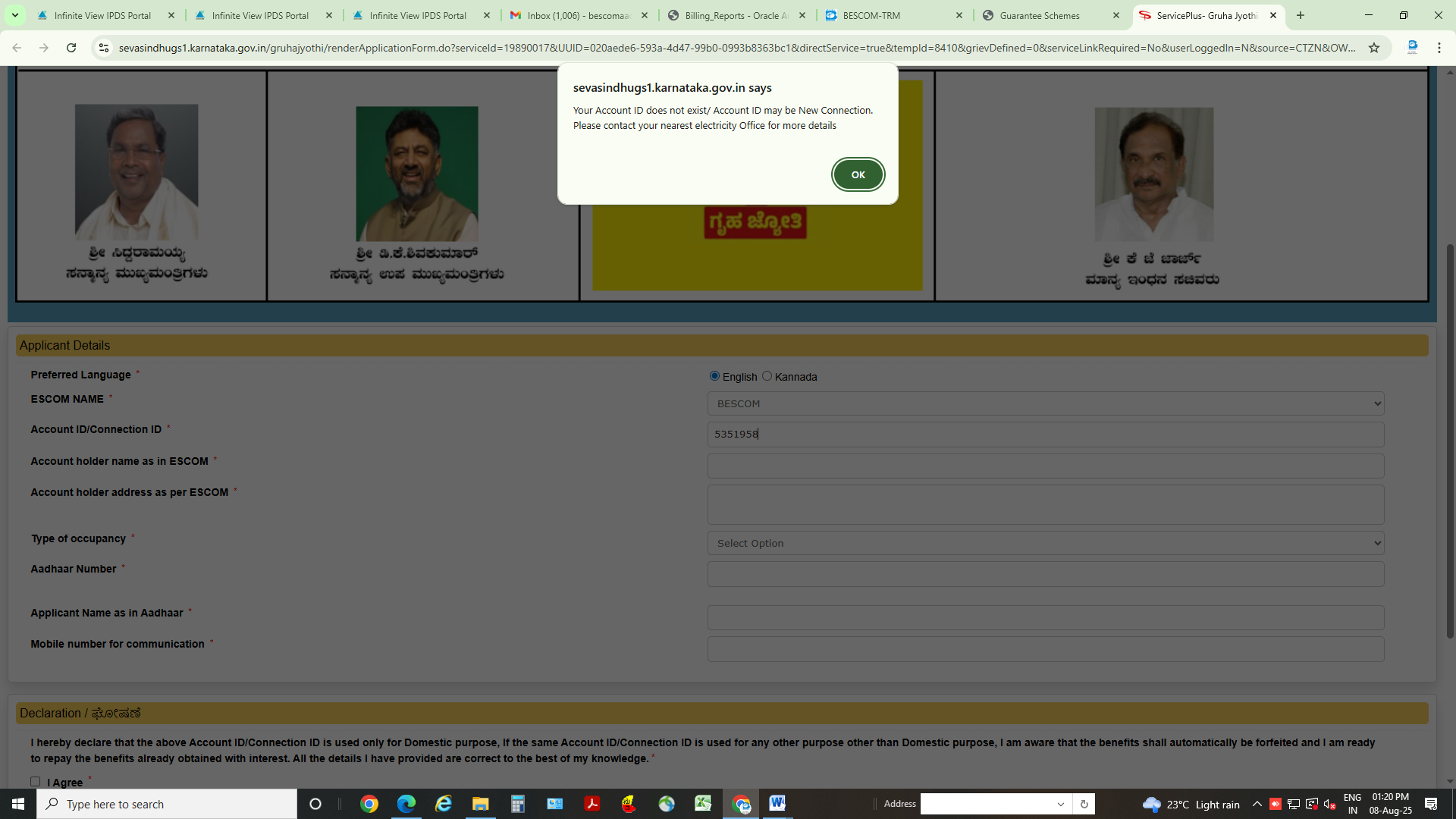Click the Aadhaar Number input field
Viewport: 1456px width, 819px height.
point(1045,574)
